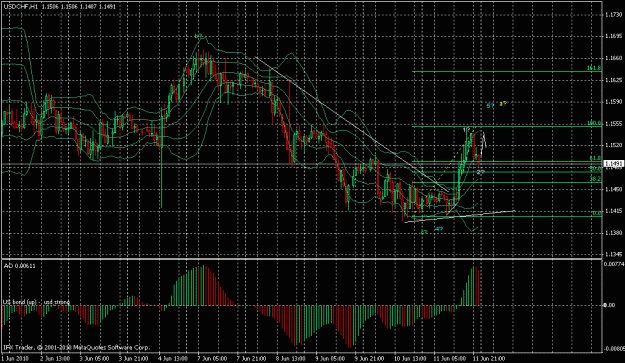
Task: Click the '1 Jun 2010' date label
Action: point(16,359)
